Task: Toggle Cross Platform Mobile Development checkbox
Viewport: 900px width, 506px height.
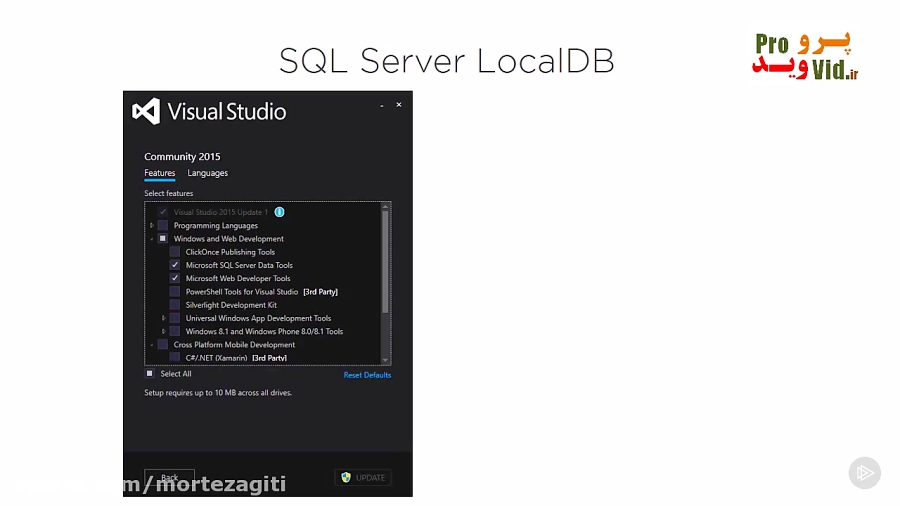Action: coord(163,344)
